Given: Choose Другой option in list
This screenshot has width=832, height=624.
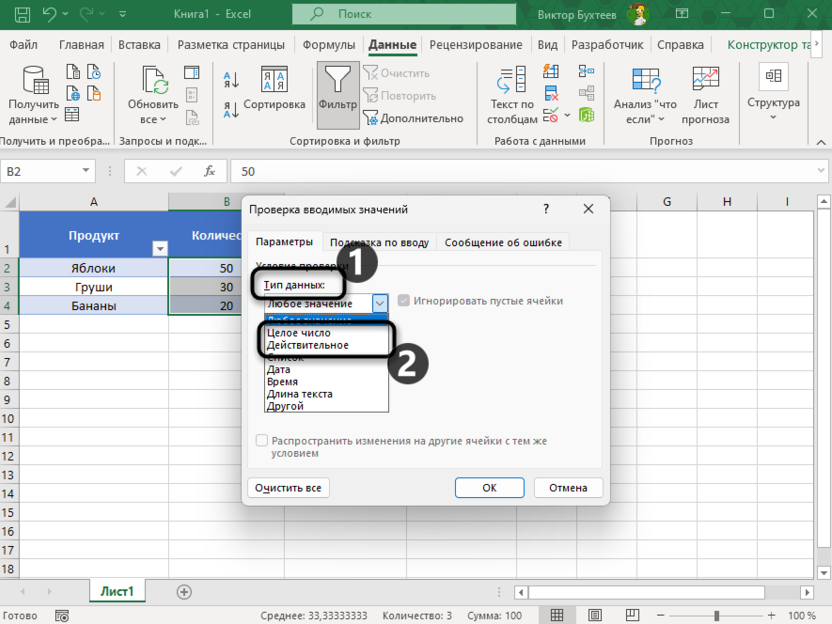Looking at the screenshot, I should coord(327,406).
